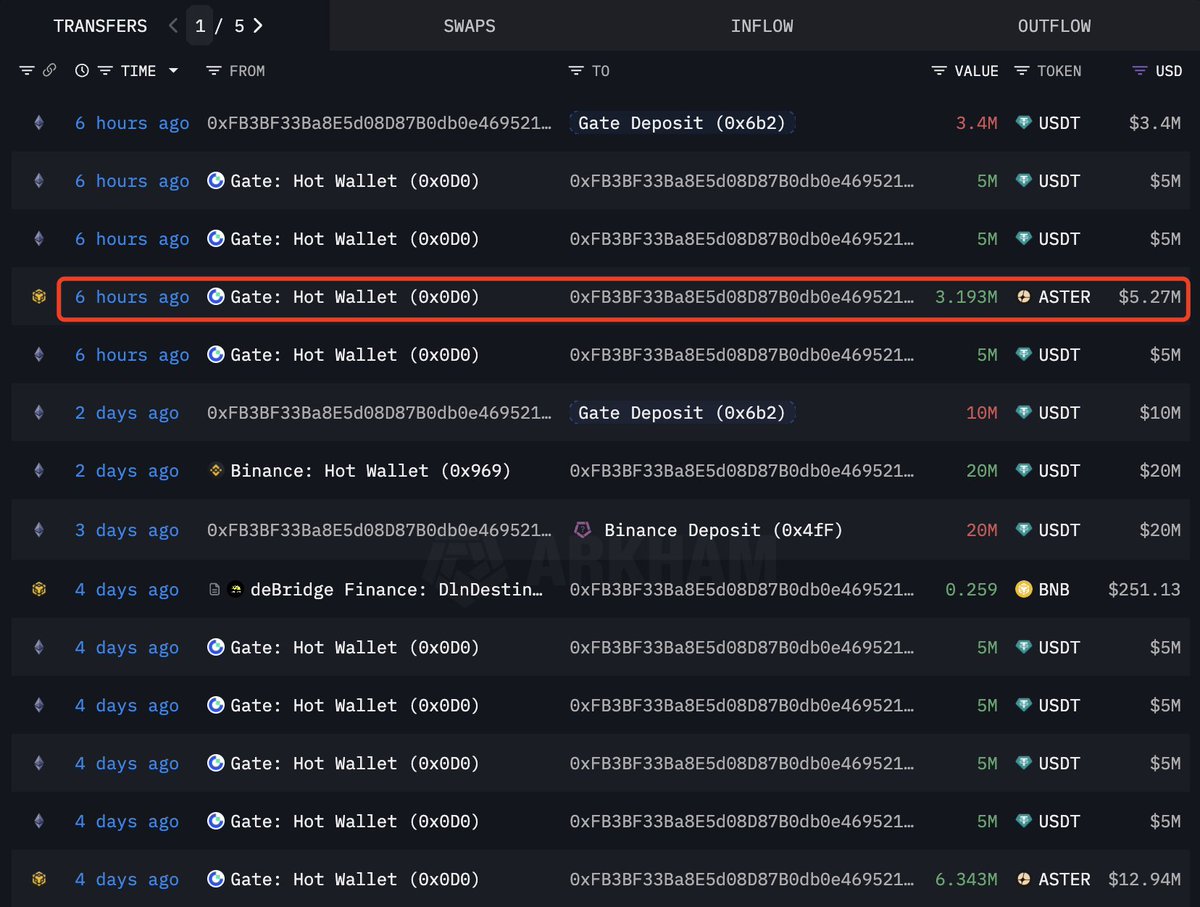Click the $10M USD amount
The image size is (1200, 907).
click(1160, 413)
